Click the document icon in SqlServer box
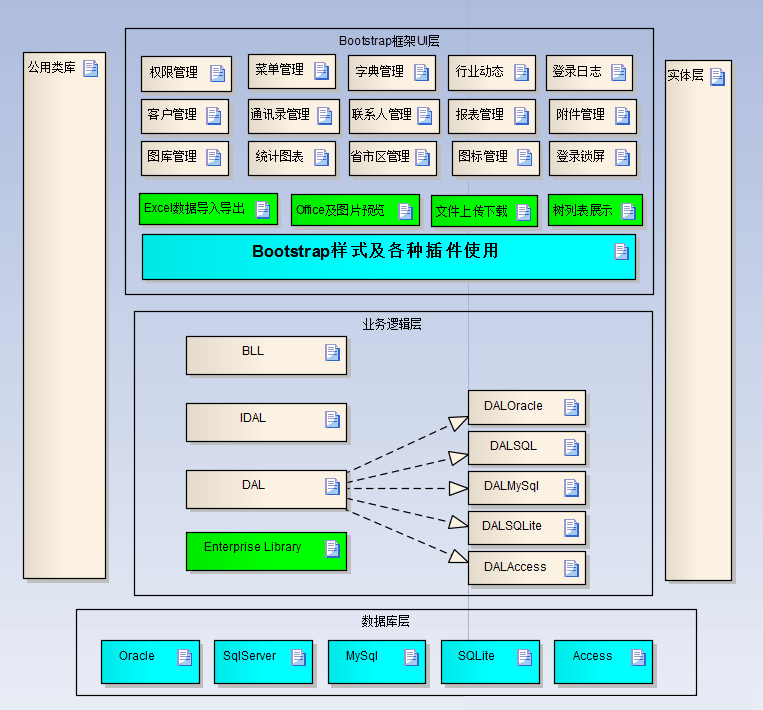The width and height of the screenshot is (763, 710). point(298,658)
